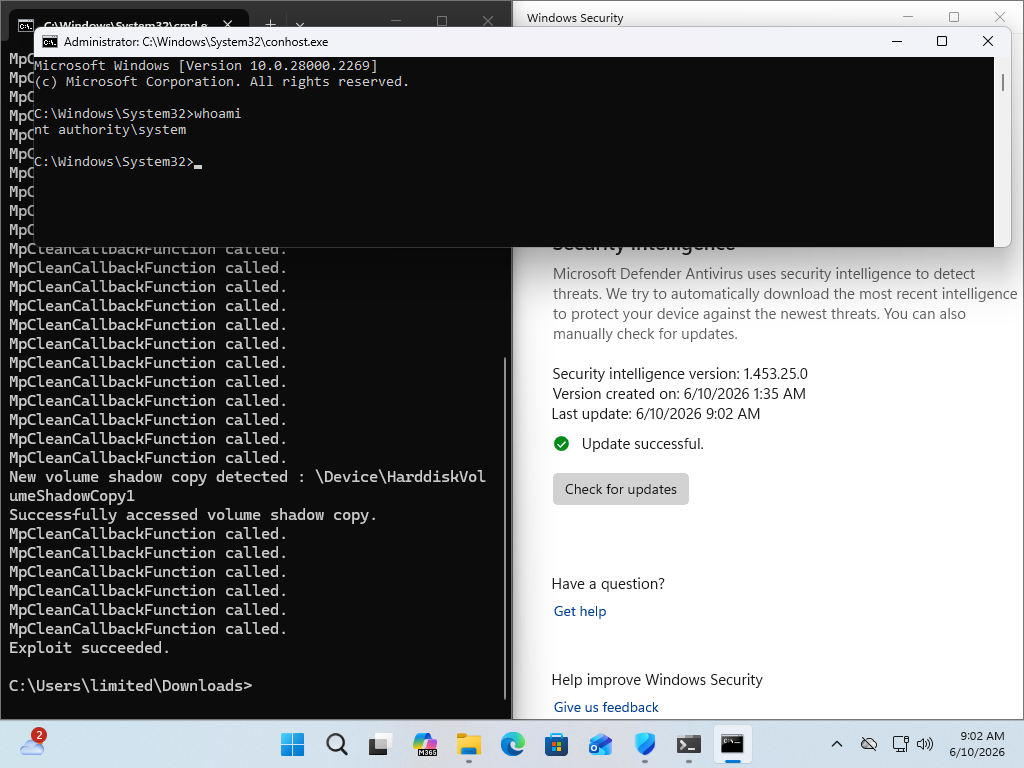Select the active conhost command prompt taskbar icon
The width and height of the screenshot is (1024, 768).
[x=732, y=744]
